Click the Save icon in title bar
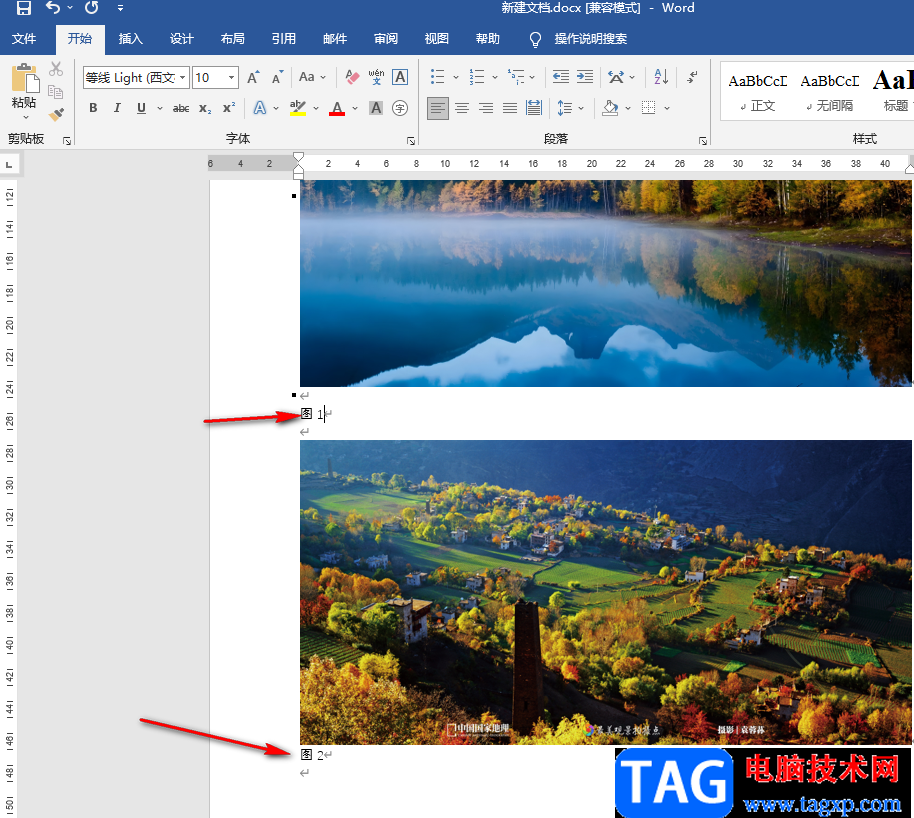Screen dimensions: 914x818 (23, 8)
